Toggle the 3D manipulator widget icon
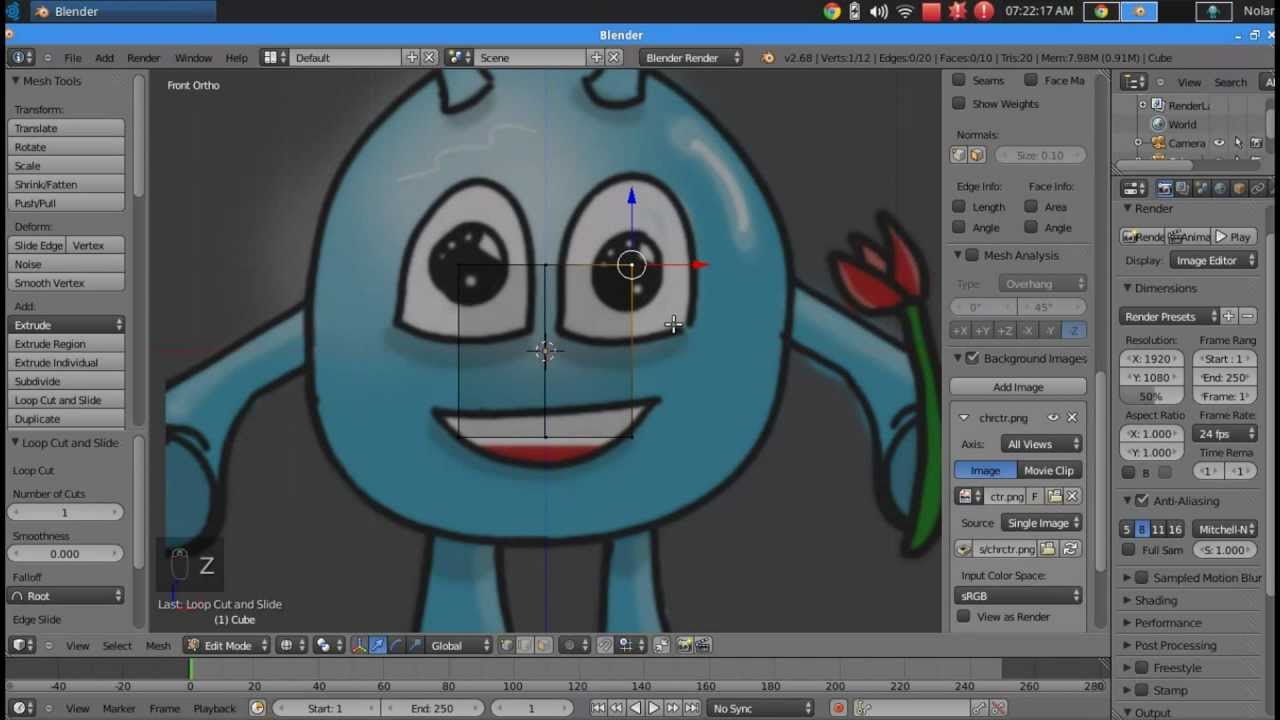 click(x=360, y=645)
